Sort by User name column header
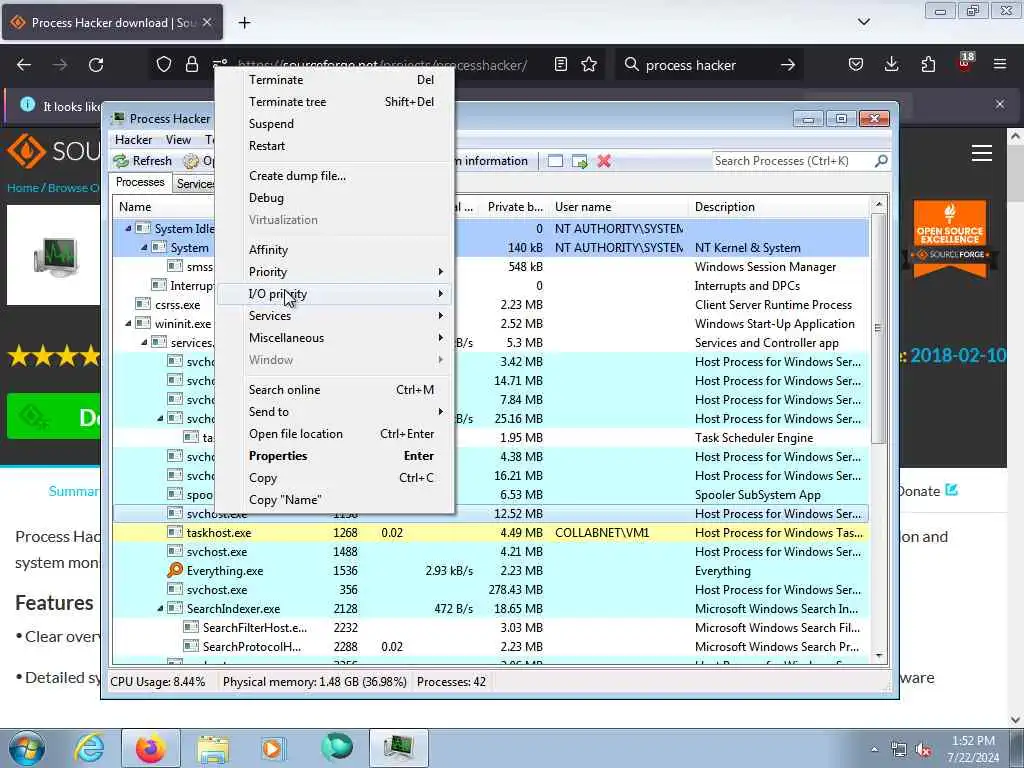This screenshot has height=768, width=1024. point(619,207)
